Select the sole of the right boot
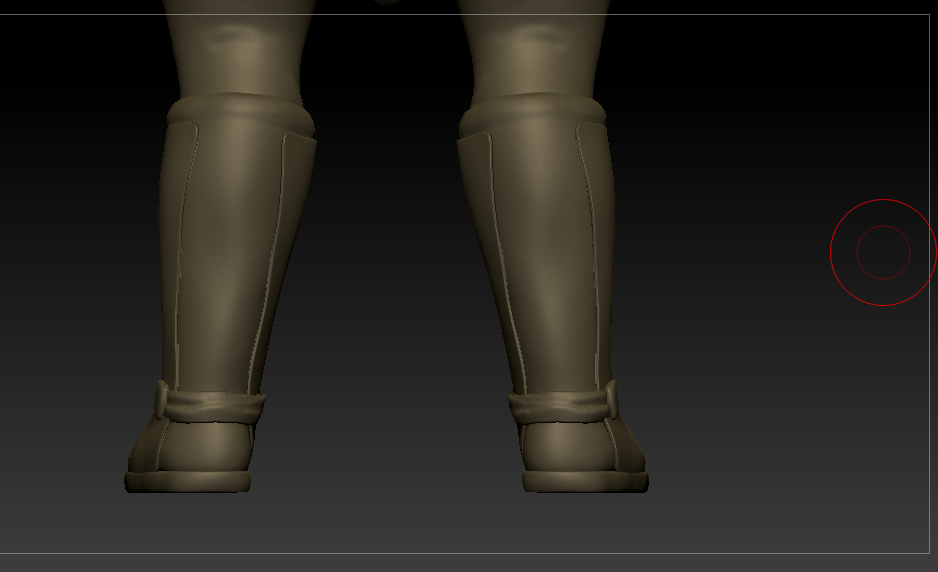938x572 pixels. click(586, 482)
